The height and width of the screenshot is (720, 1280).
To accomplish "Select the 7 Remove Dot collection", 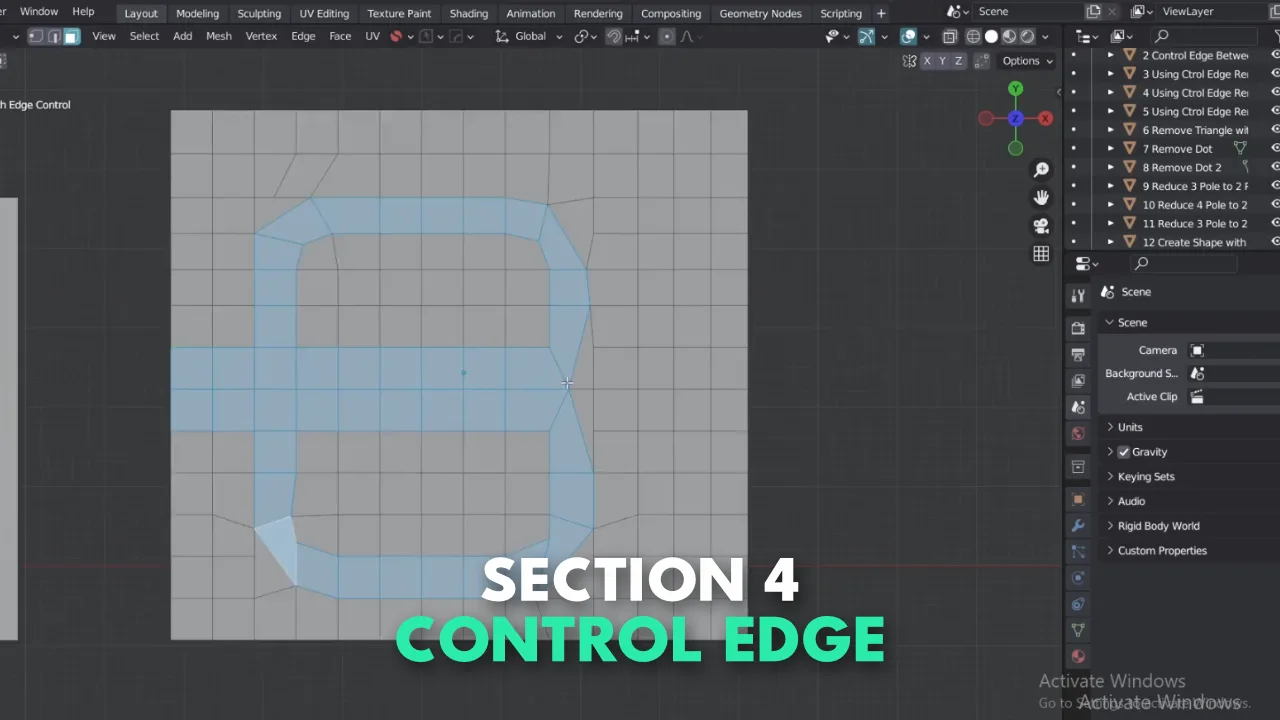I will pyautogui.click(x=1177, y=148).
